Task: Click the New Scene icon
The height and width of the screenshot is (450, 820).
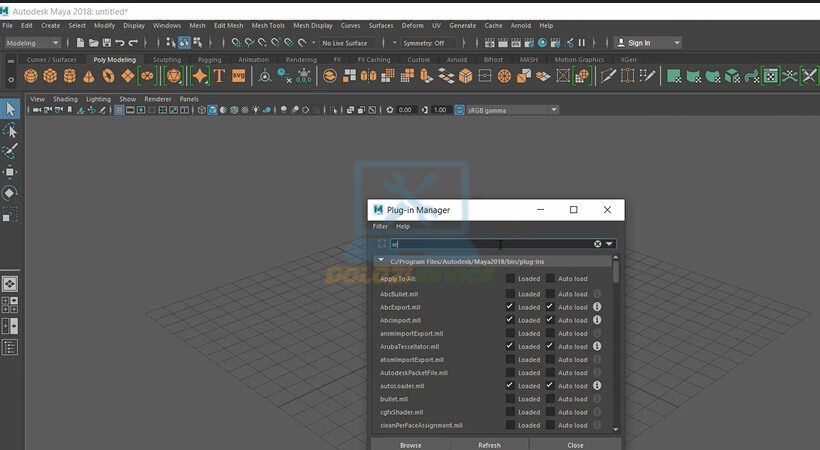Action: coord(80,43)
